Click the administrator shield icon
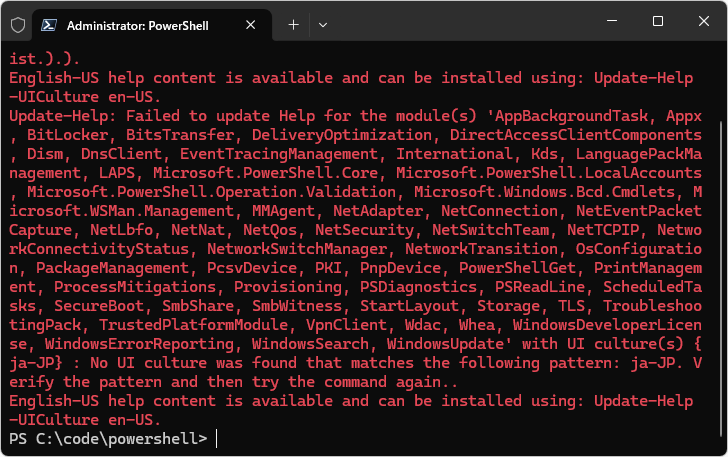The height and width of the screenshot is (457, 728). 17,24
